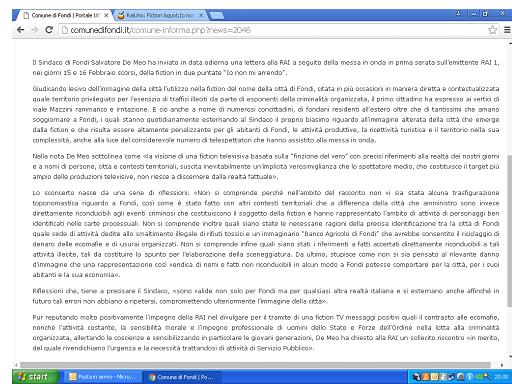Close the Raiuno Fiction tab
512x384 pixels.
201,15
